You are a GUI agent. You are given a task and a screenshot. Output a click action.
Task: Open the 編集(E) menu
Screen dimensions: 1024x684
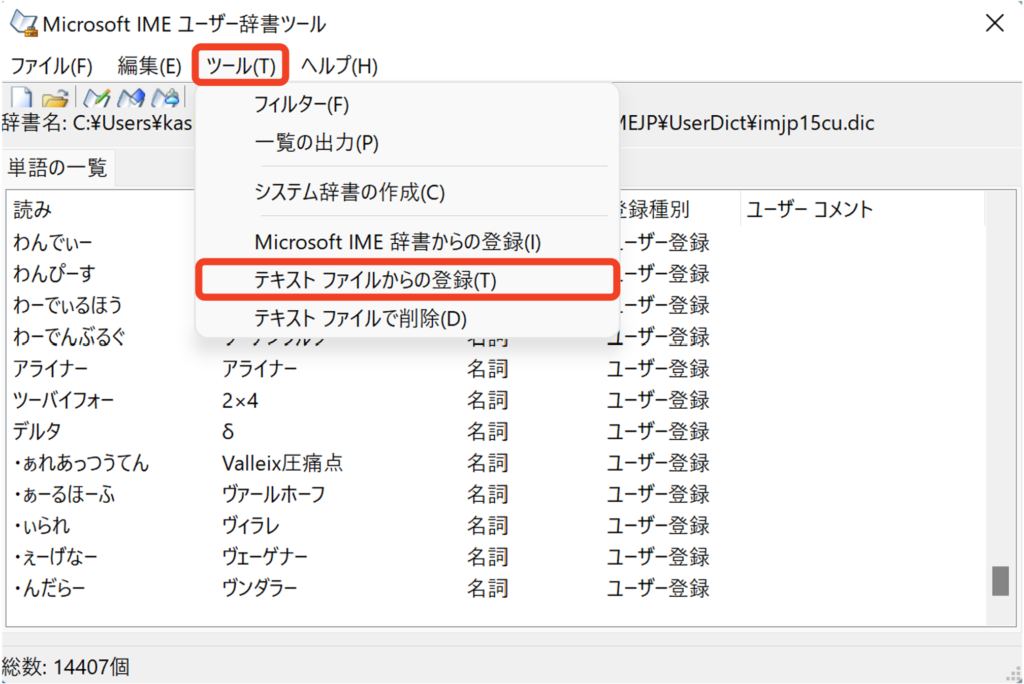point(149,66)
